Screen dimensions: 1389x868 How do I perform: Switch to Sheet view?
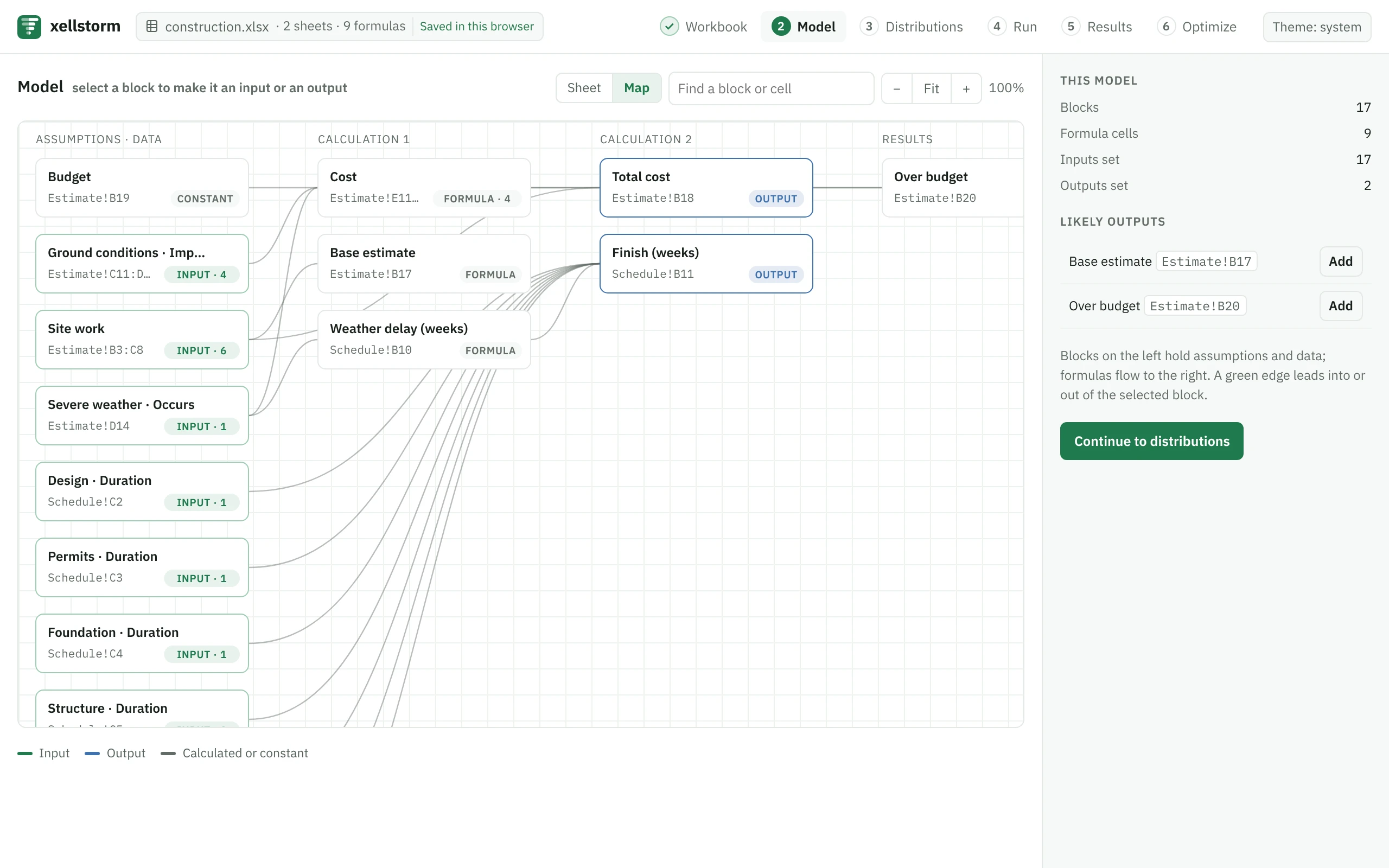584,88
